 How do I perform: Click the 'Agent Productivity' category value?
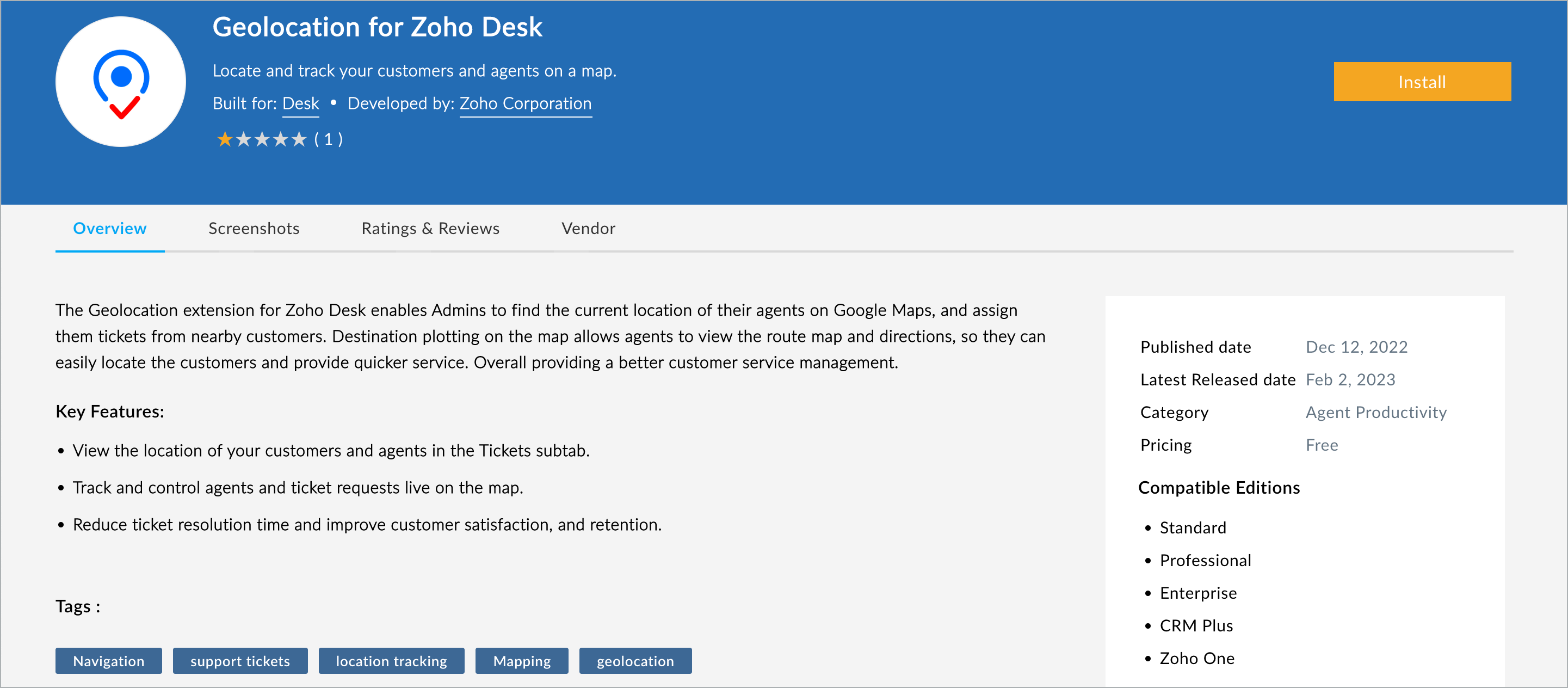click(1375, 412)
